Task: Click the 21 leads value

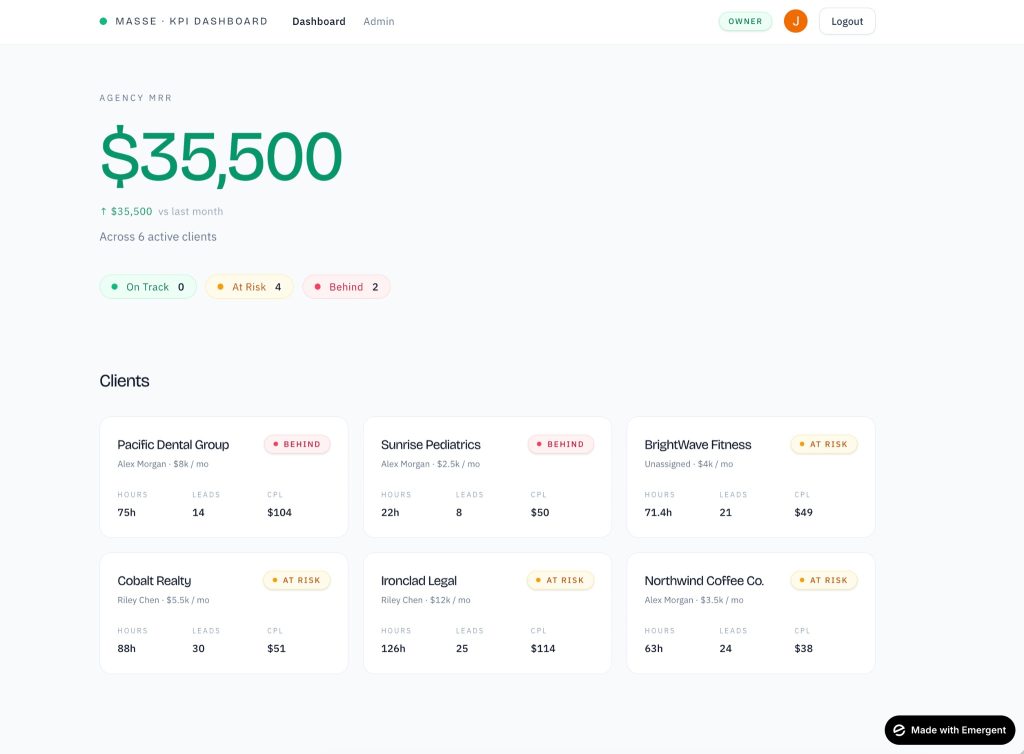Action: point(726,512)
